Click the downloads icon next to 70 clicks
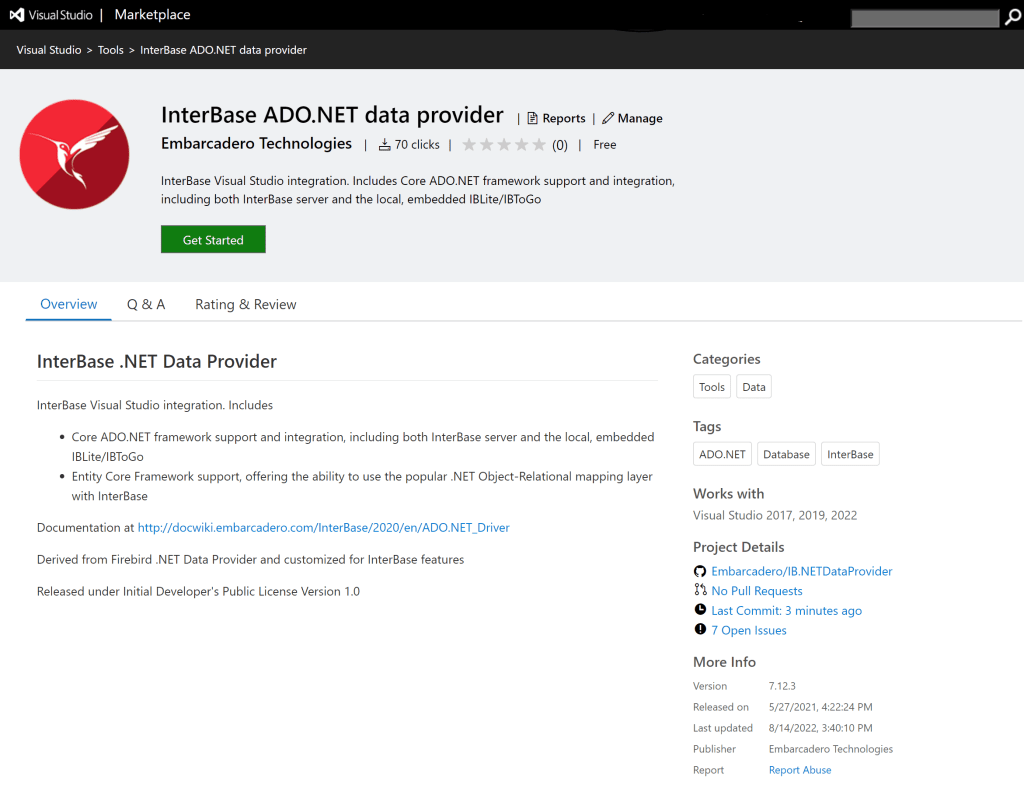This screenshot has width=1024, height=788. 385,144
